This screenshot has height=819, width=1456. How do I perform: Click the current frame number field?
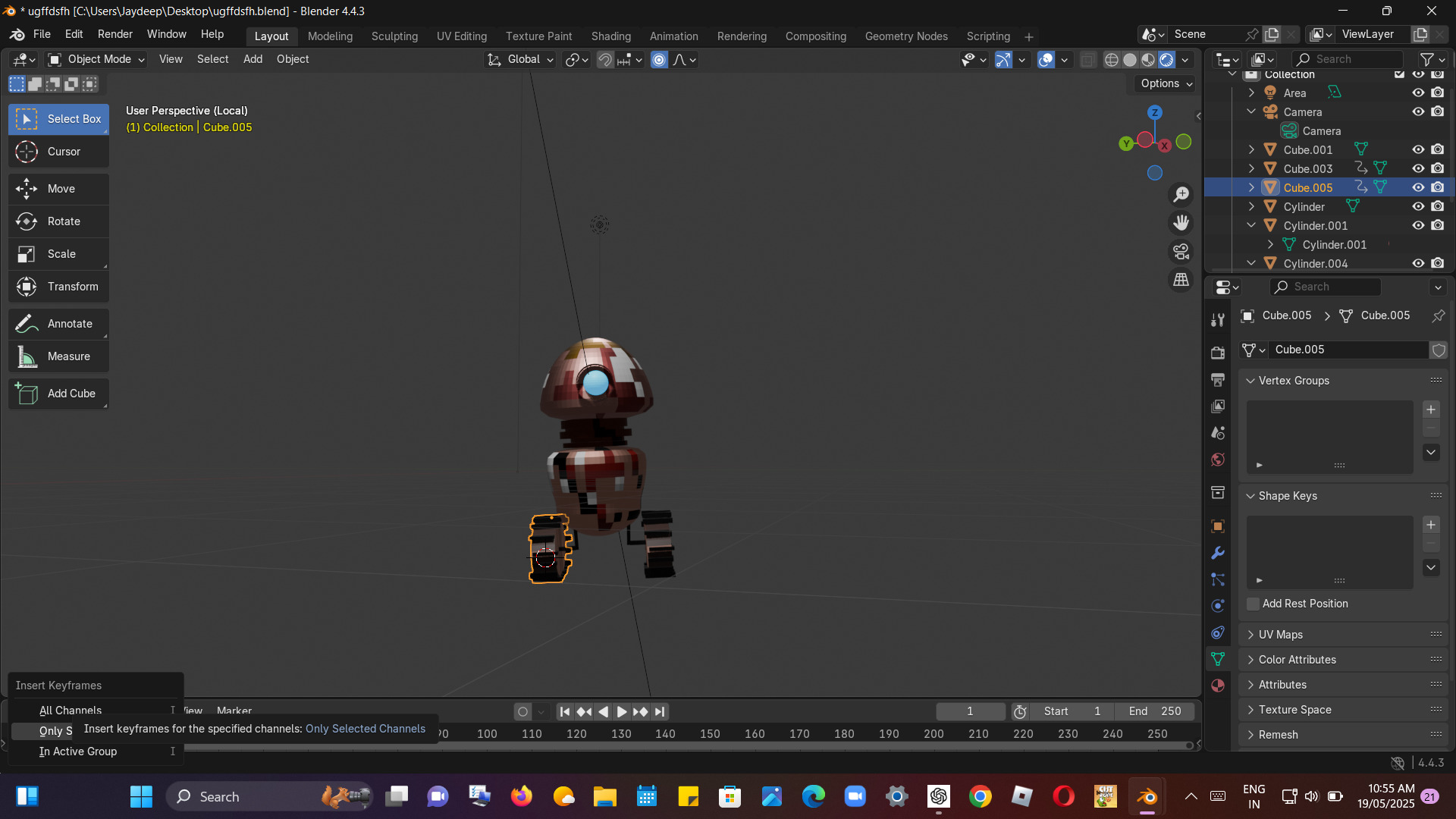[970, 711]
